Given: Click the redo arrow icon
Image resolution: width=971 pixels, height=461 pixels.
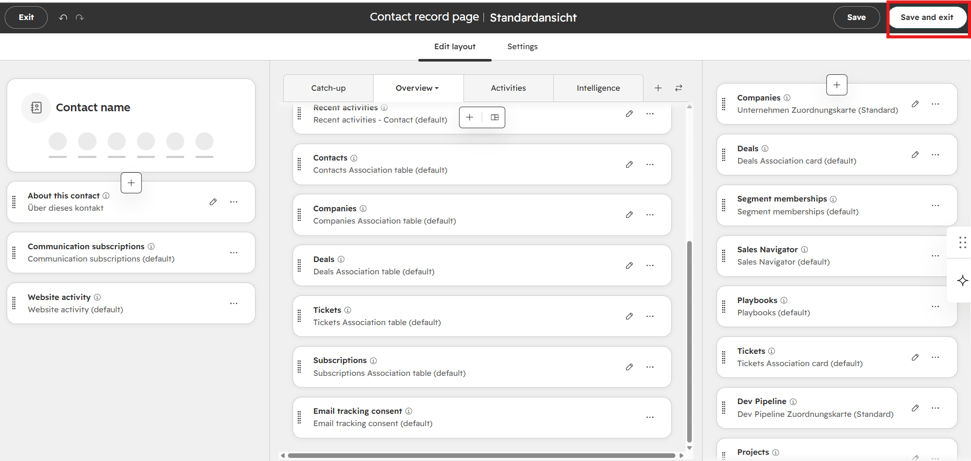Looking at the screenshot, I should 79,17.
